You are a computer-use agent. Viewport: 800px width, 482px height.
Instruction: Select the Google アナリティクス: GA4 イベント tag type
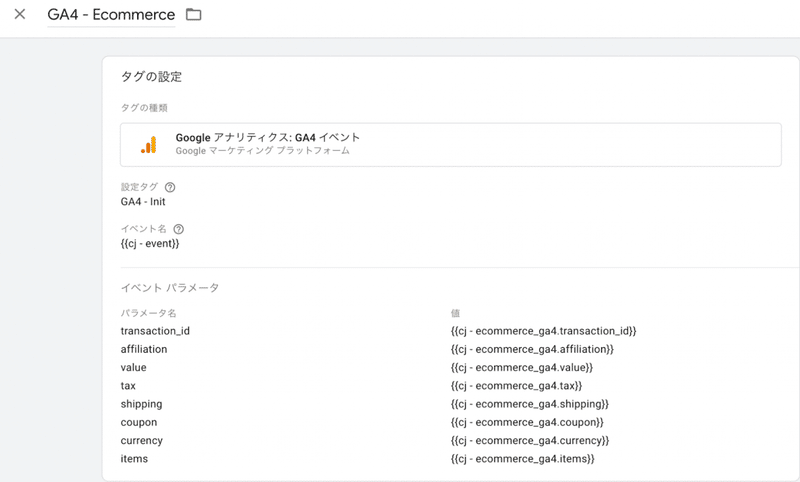tap(451, 144)
